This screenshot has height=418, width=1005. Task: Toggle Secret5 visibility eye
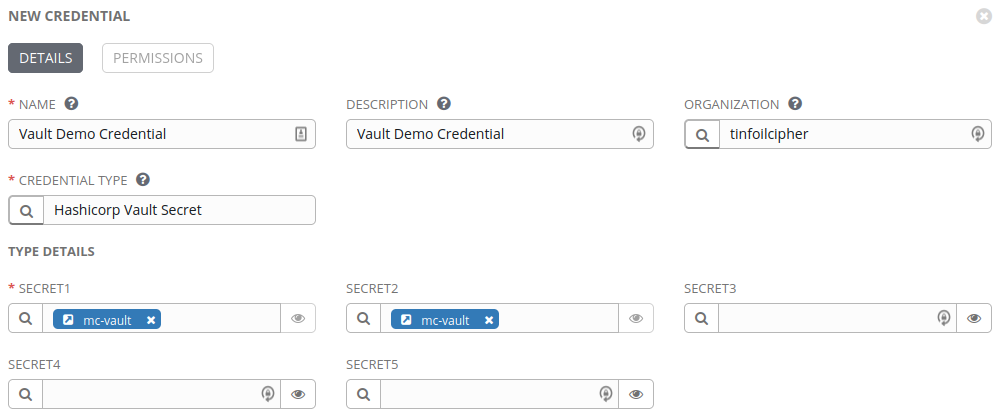coord(636,394)
